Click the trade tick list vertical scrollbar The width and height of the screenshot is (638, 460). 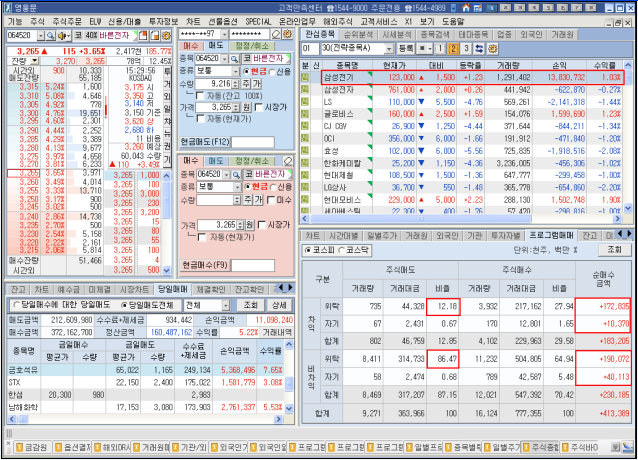166,223
